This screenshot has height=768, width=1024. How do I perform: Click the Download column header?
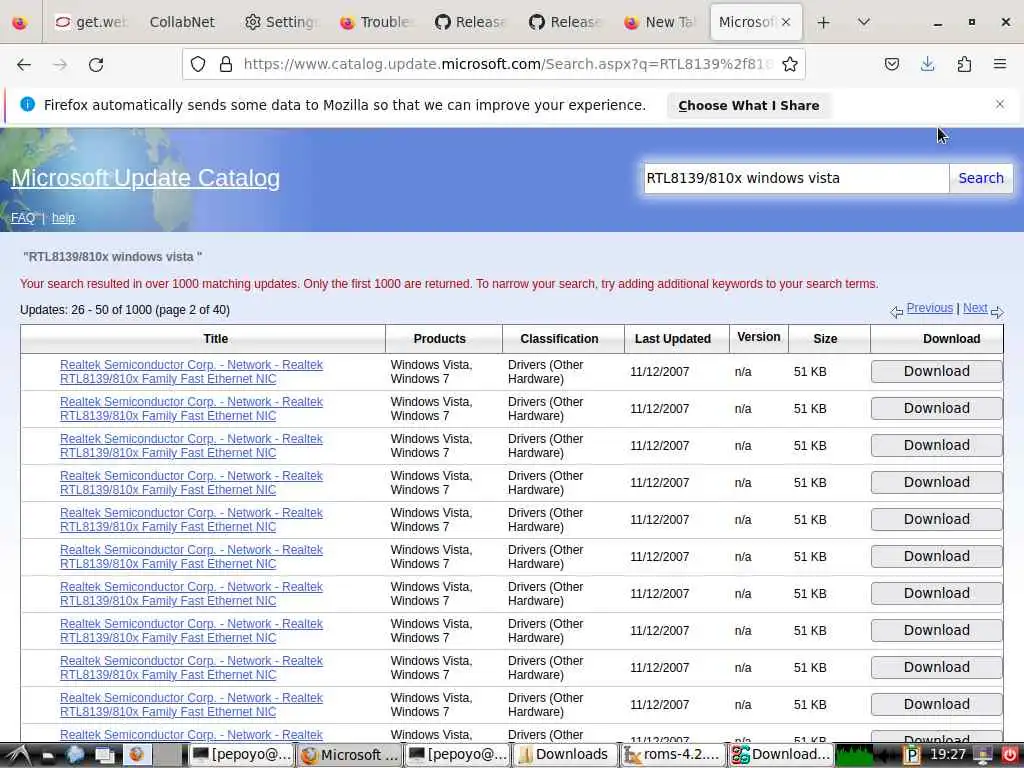click(x=951, y=338)
